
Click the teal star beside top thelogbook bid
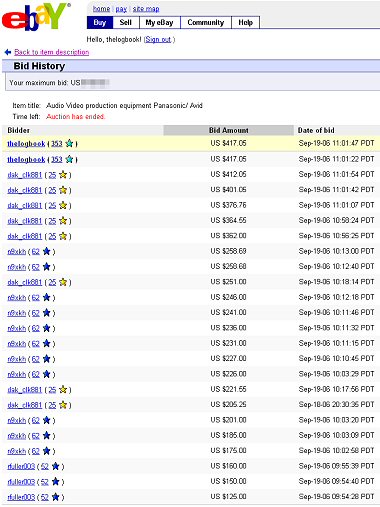click(69, 143)
